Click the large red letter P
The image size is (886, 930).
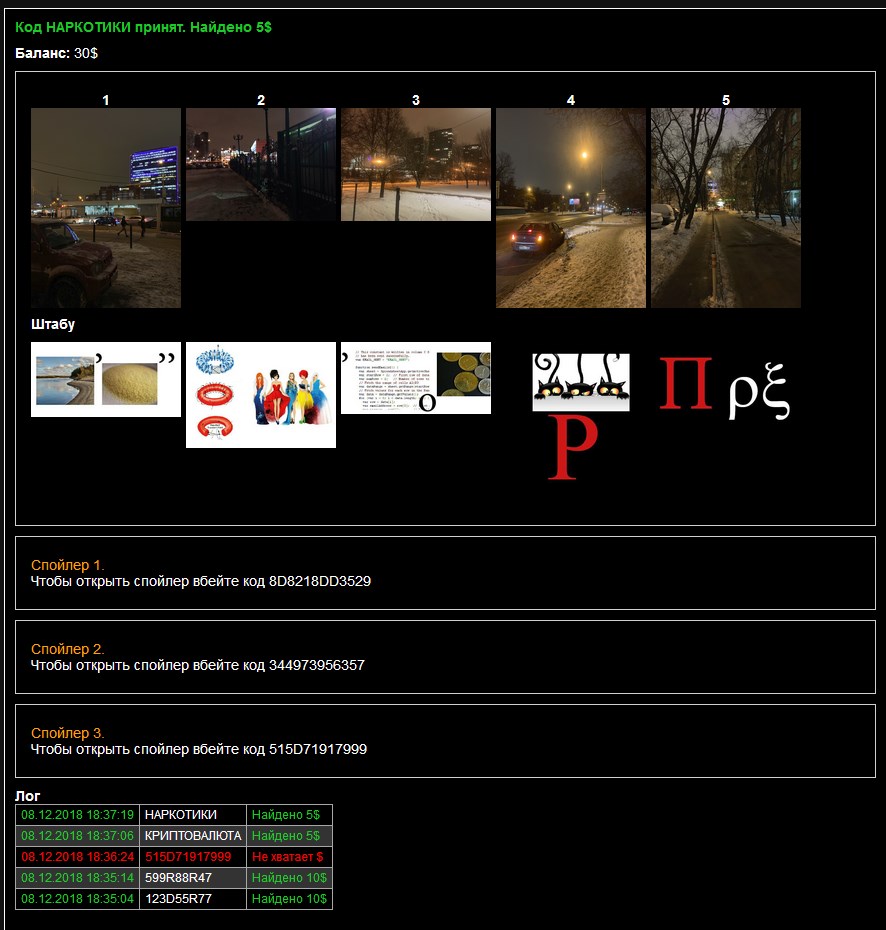pos(574,447)
